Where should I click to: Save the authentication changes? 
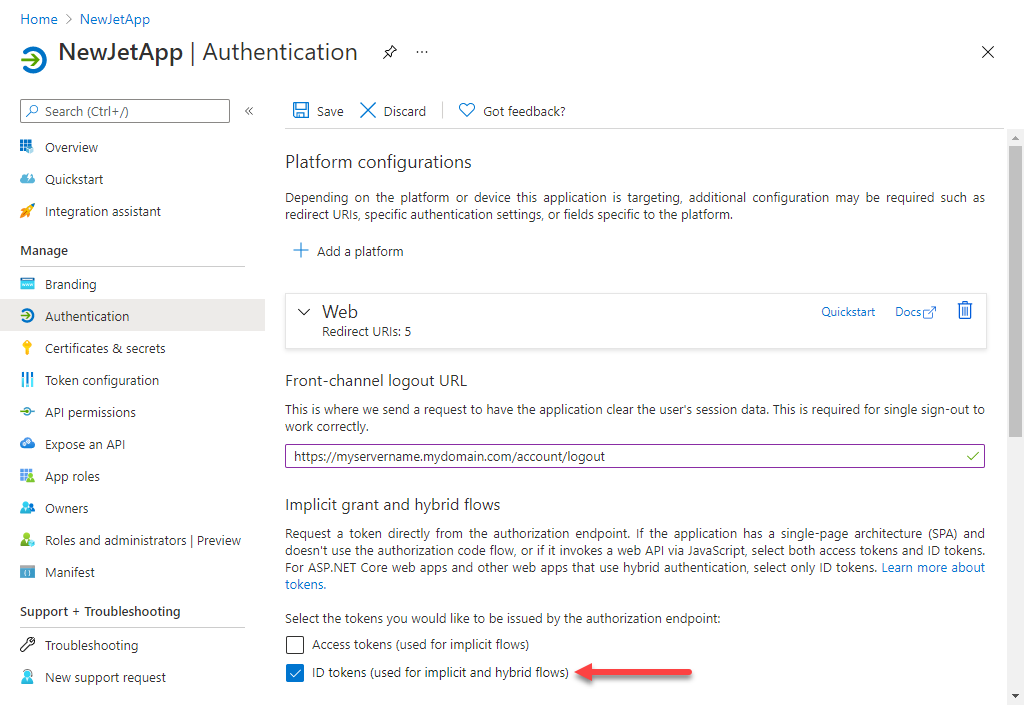point(317,111)
